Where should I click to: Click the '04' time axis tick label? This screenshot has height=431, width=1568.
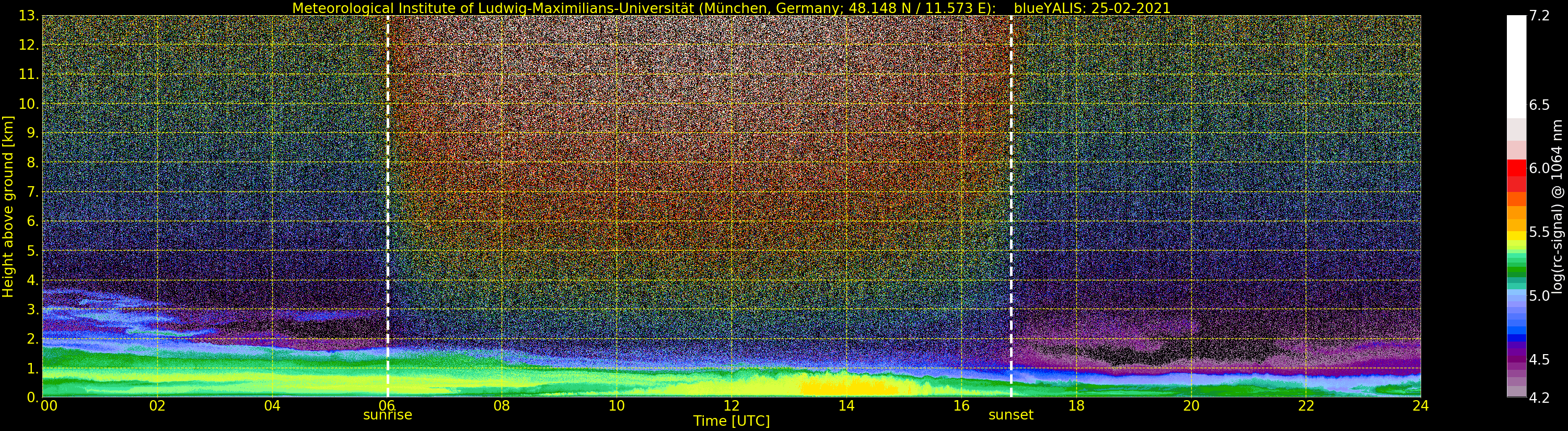[x=273, y=406]
